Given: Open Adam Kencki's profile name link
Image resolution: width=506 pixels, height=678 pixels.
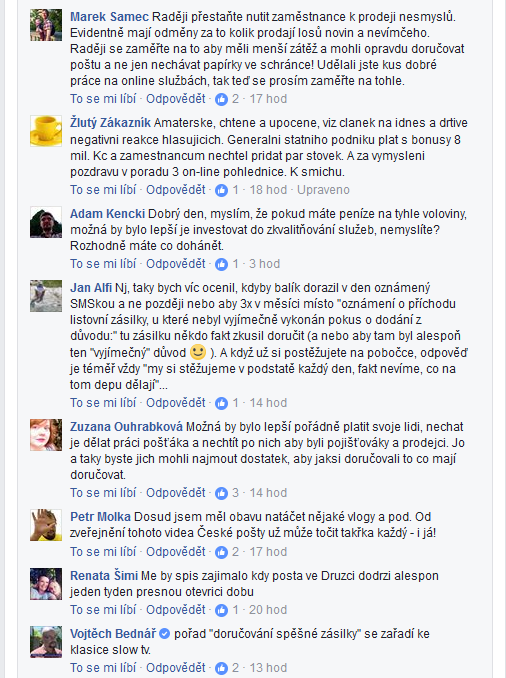Looking at the screenshot, I should pyautogui.click(x=107, y=214).
